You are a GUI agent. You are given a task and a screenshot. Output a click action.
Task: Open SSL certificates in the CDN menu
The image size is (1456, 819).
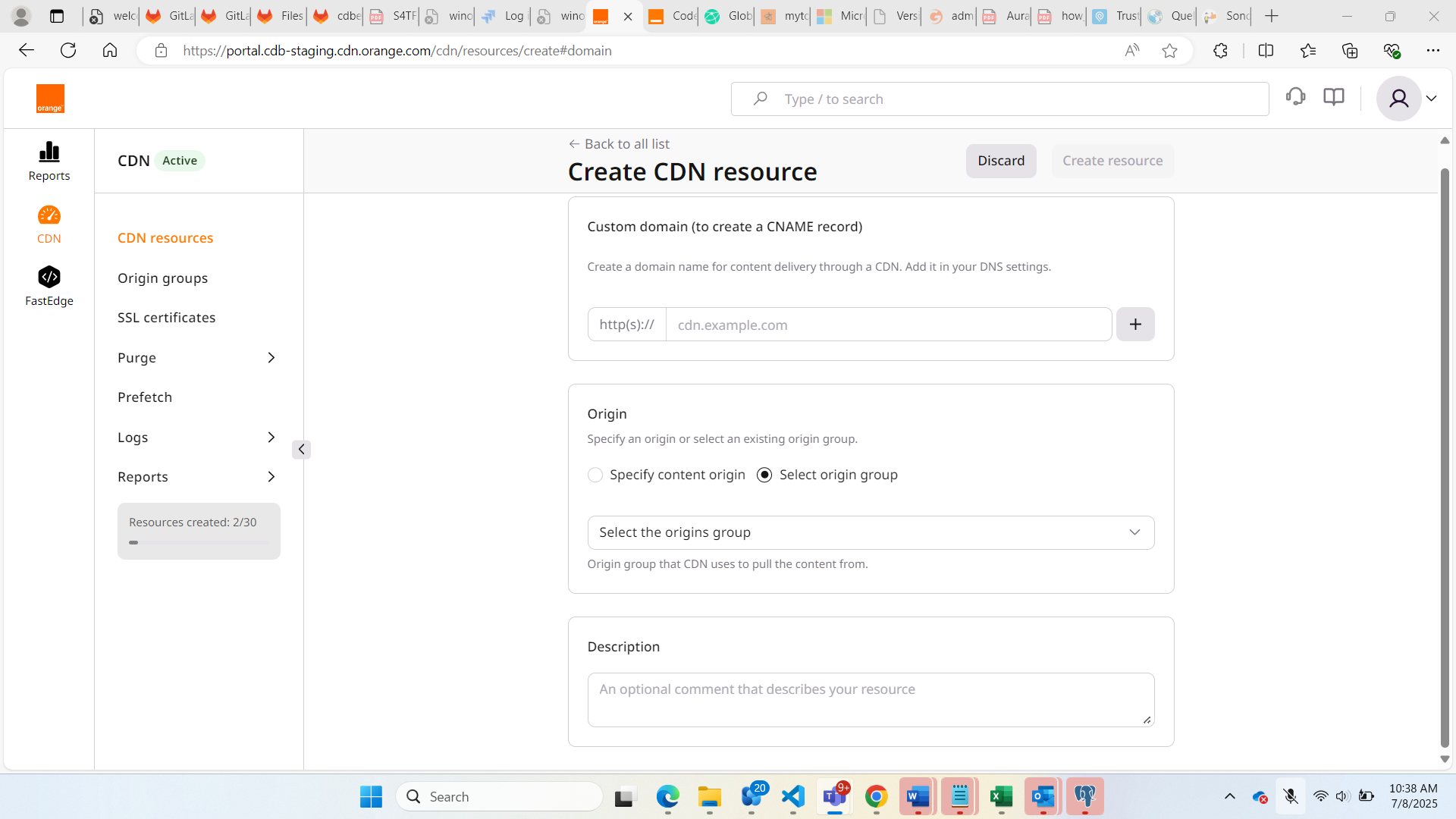point(166,318)
